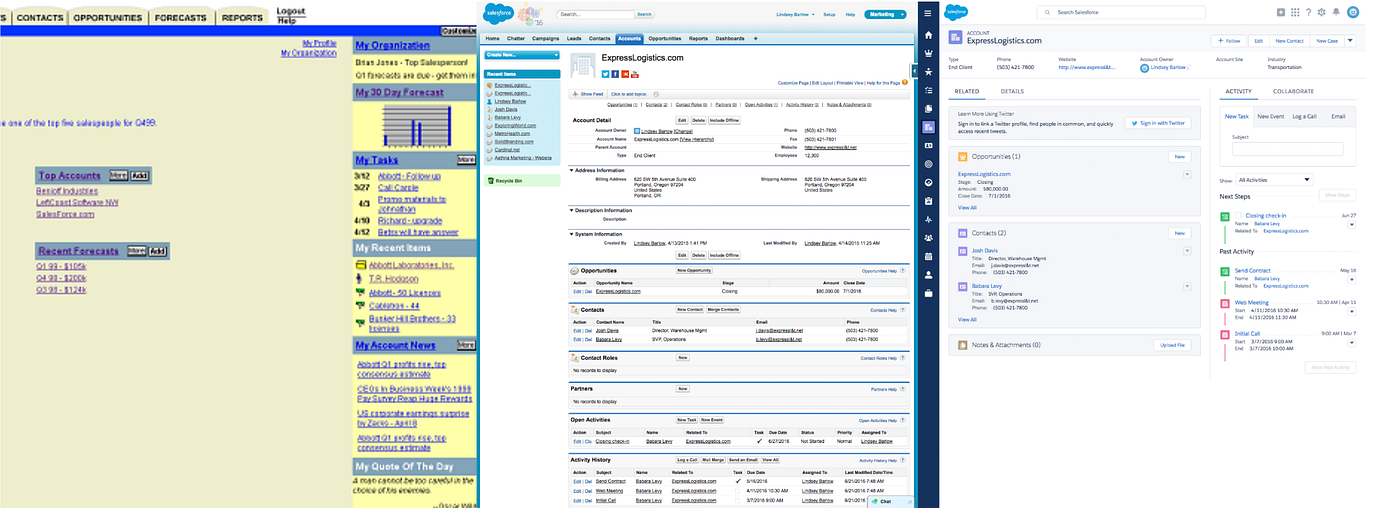The image size is (1400, 508).
Task: Click the Facebook icon under ExpressLogistics.com
Action: (615, 74)
